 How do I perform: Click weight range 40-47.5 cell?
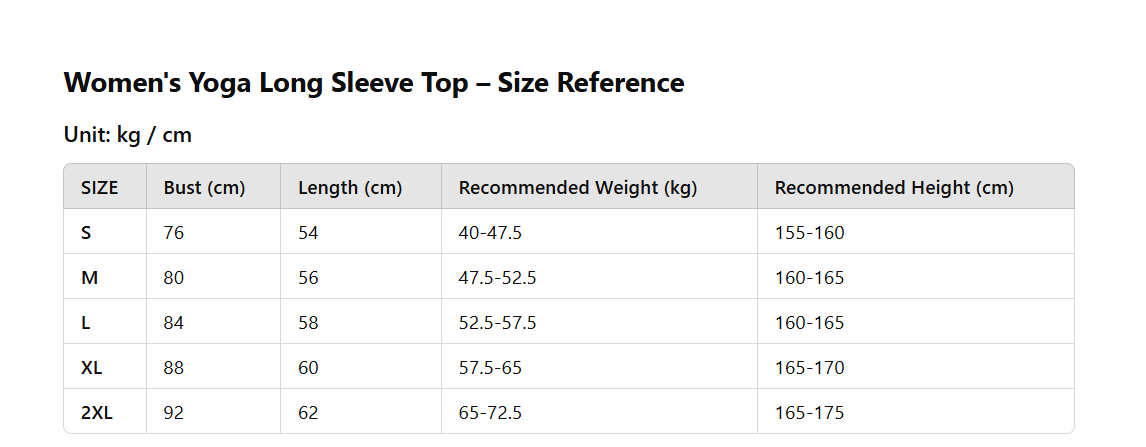490,233
